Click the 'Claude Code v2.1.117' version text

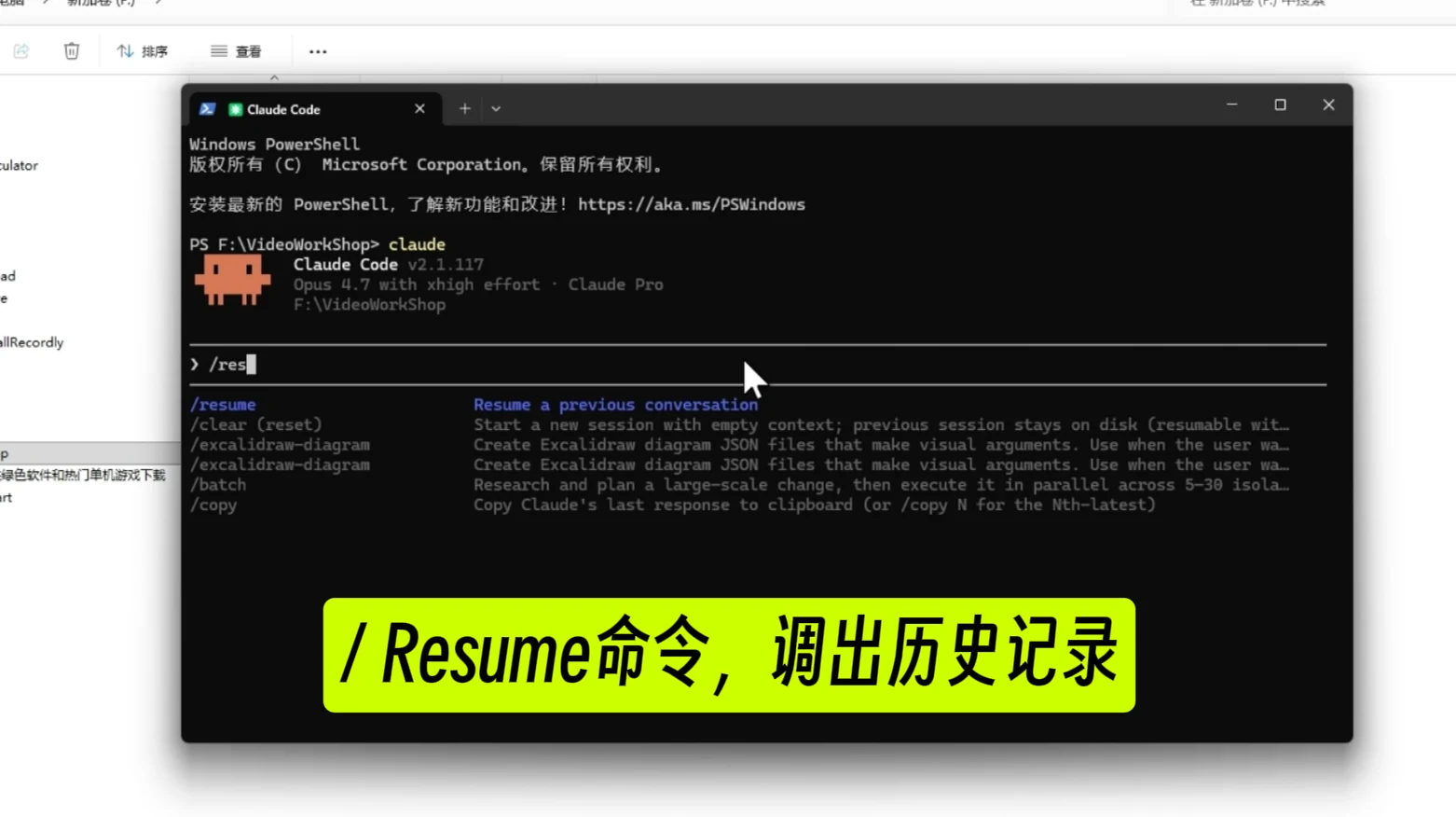pyautogui.click(x=388, y=265)
